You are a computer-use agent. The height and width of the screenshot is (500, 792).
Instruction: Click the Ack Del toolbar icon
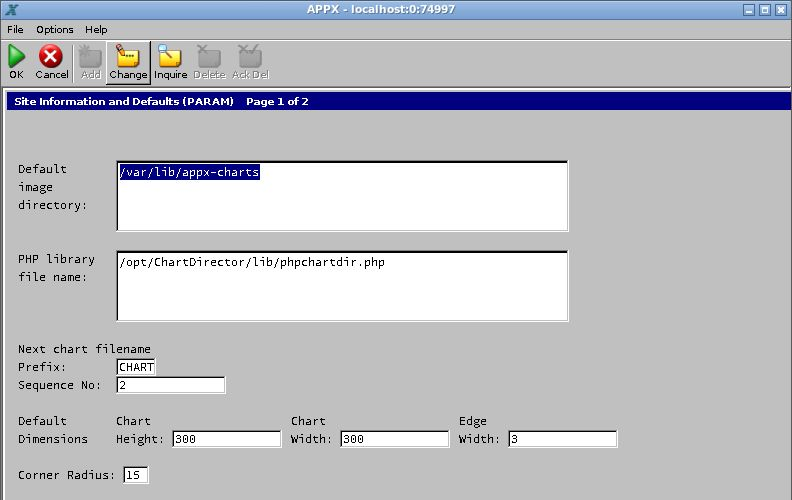tap(250, 56)
